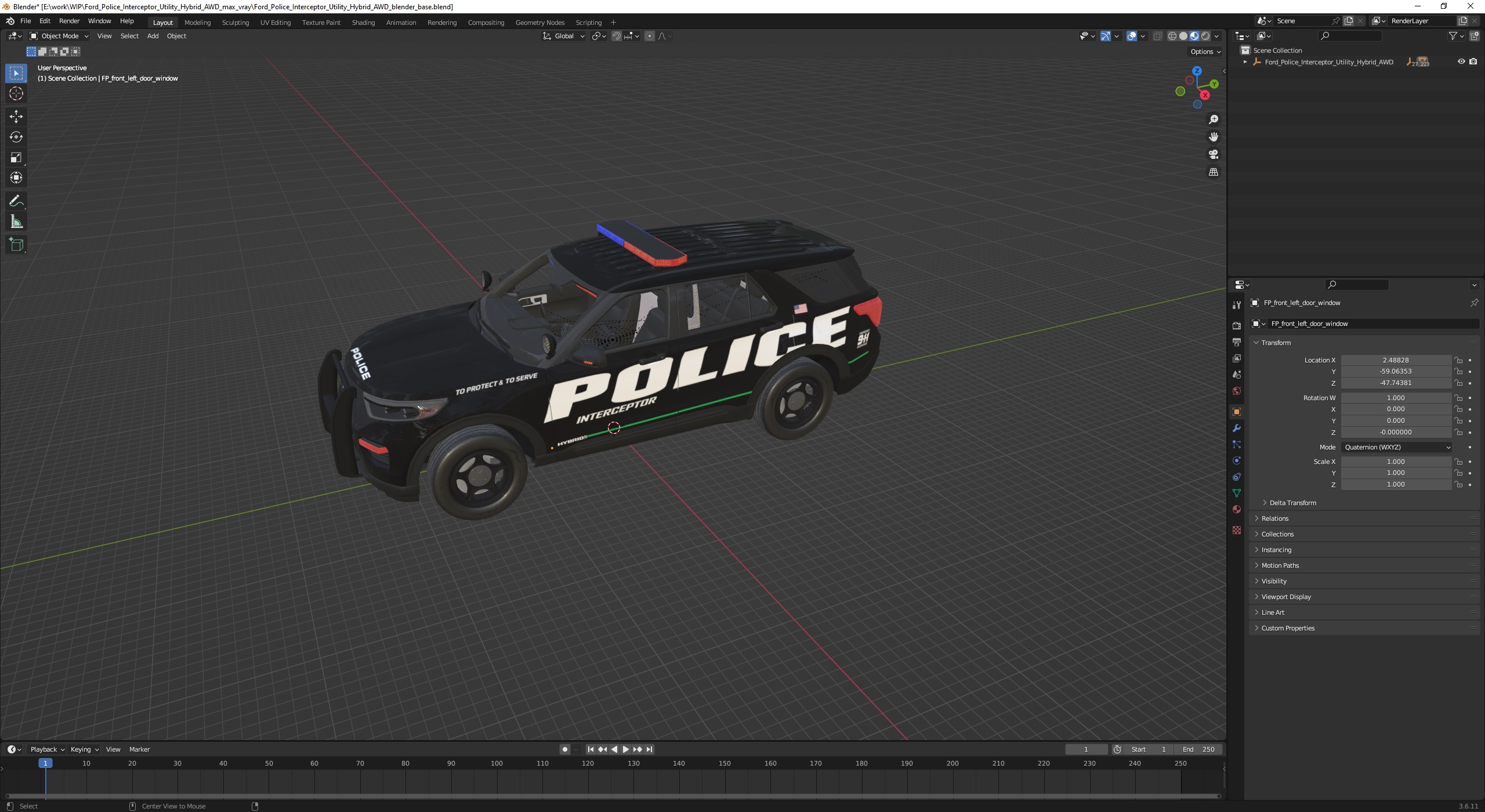The image size is (1485, 812).
Task: Switch to wireframe viewport shading
Action: tap(1172, 36)
